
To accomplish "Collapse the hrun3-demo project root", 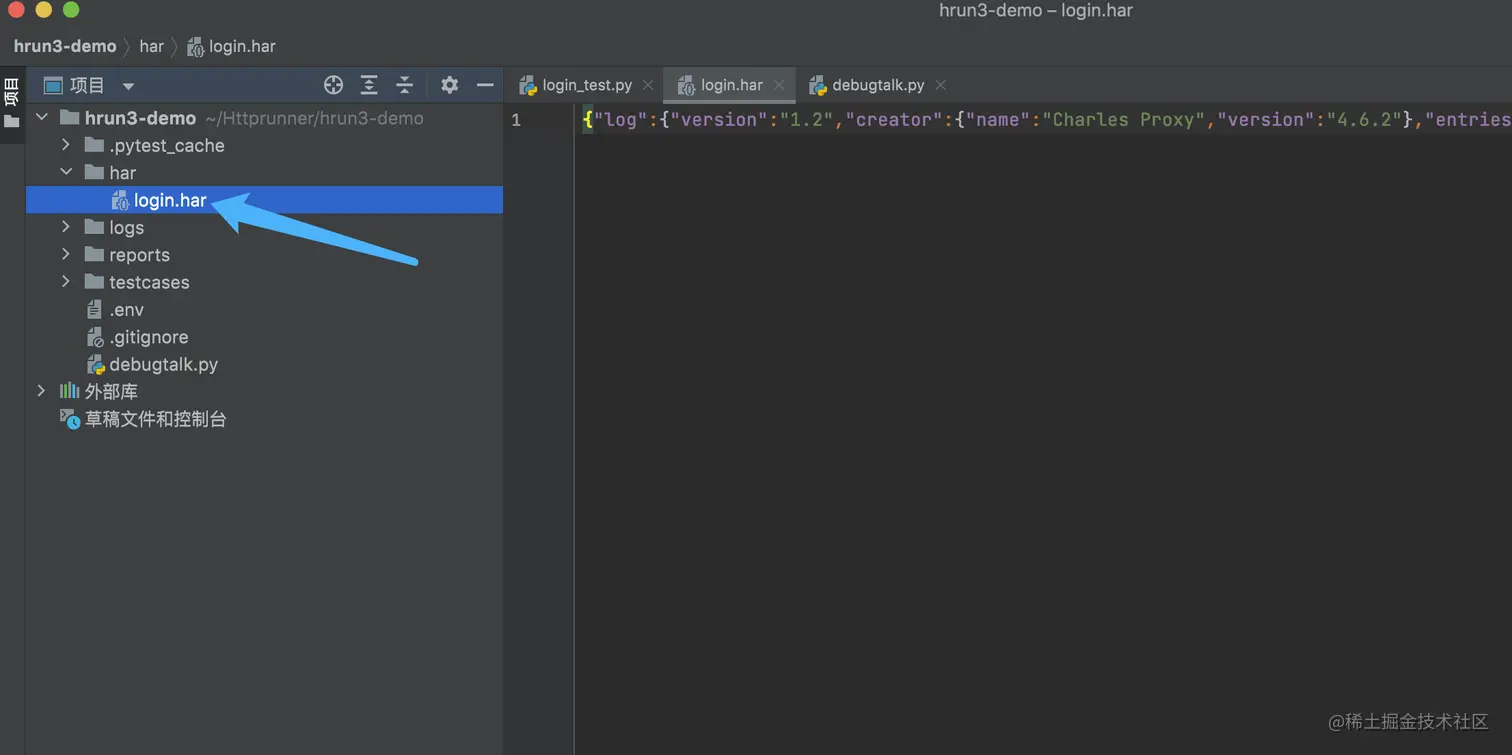I will (42, 118).
